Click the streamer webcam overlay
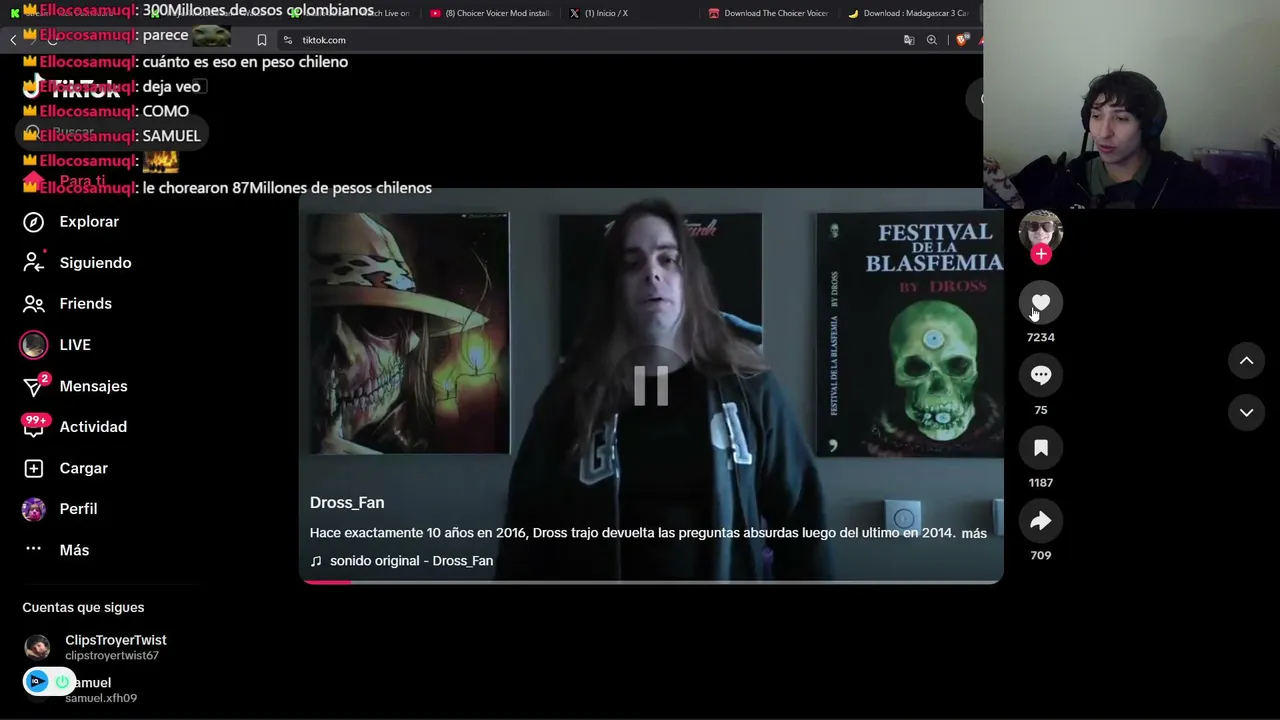Screen dimensions: 1280x720 tap(1131, 104)
